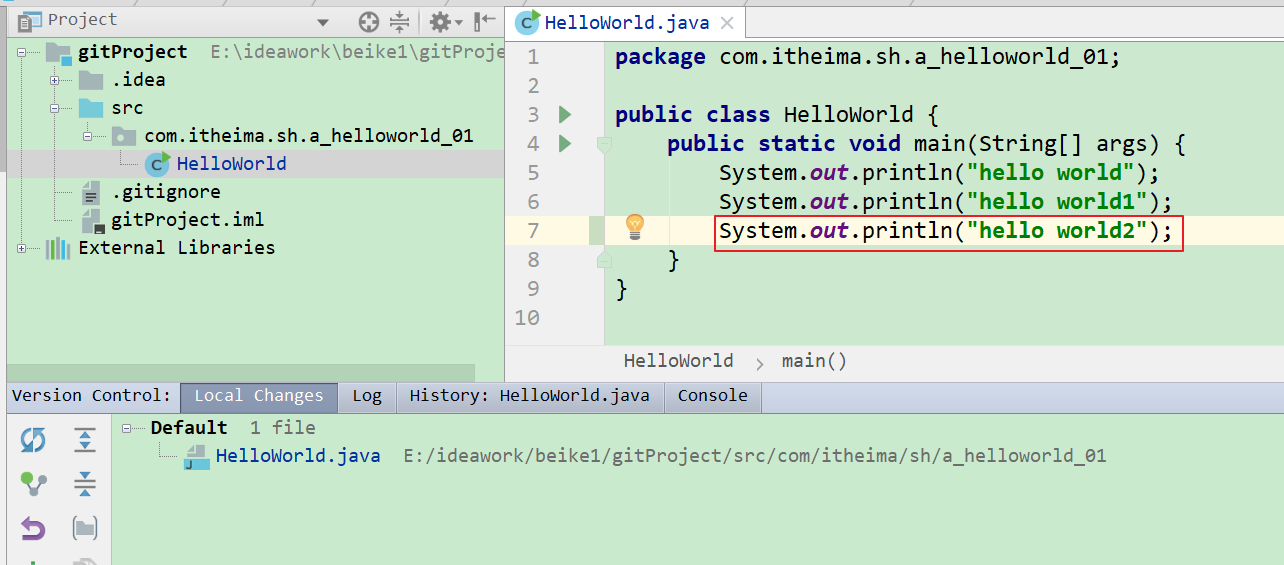The height and width of the screenshot is (565, 1284).
Task: Switch to the Log tab
Action: [367, 396]
